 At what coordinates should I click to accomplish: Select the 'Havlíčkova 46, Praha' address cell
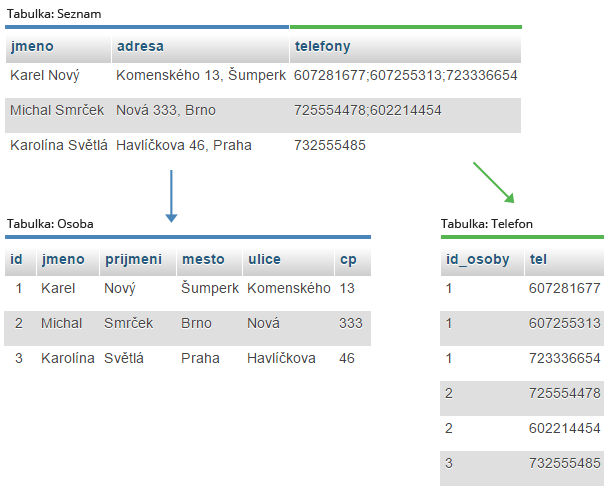[184, 145]
